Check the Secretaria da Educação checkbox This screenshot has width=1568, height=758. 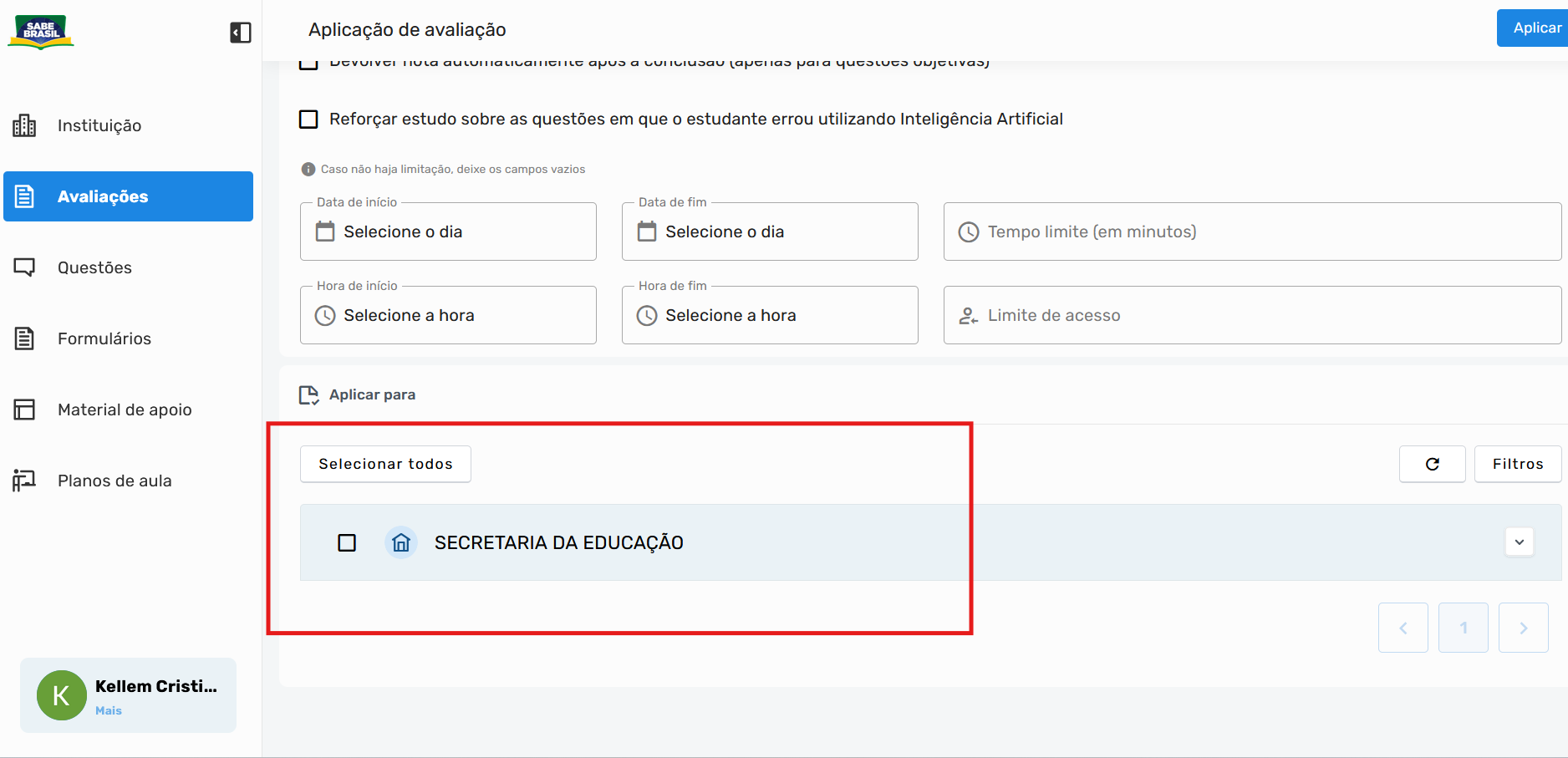tap(347, 542)
